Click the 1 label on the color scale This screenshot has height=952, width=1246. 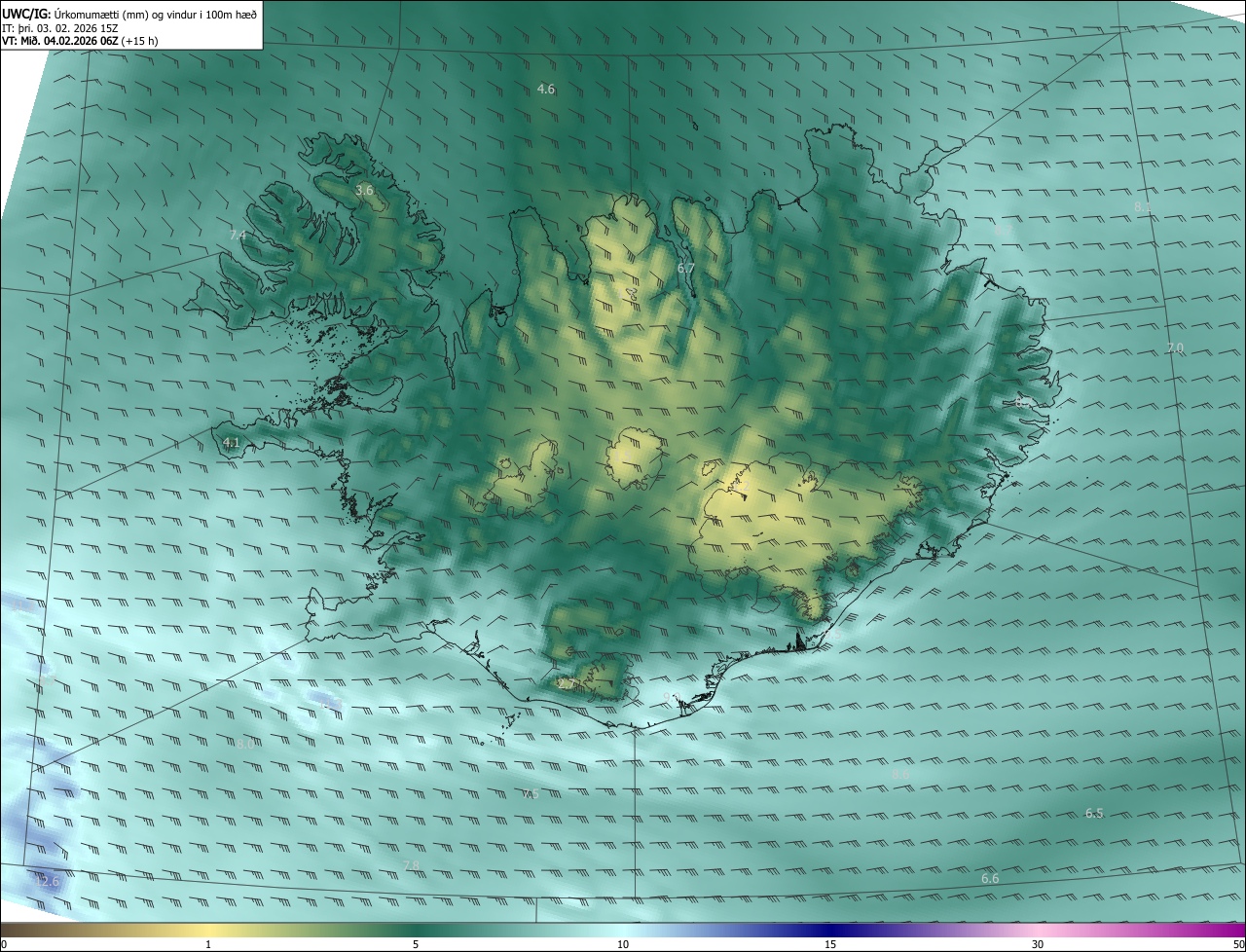click(x=208, y=944)
